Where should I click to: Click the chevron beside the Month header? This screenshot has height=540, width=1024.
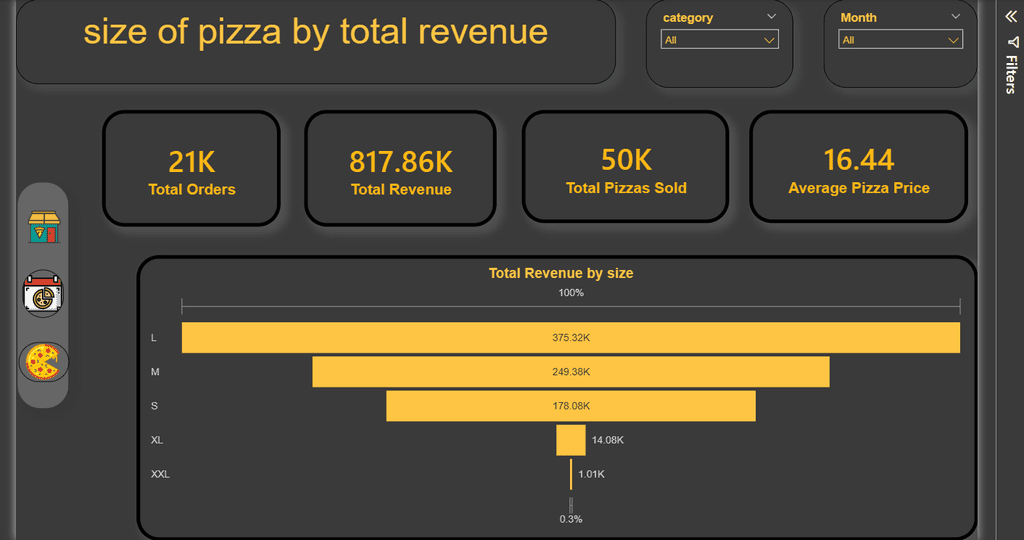pyautogui.click(x=956, y=17)
